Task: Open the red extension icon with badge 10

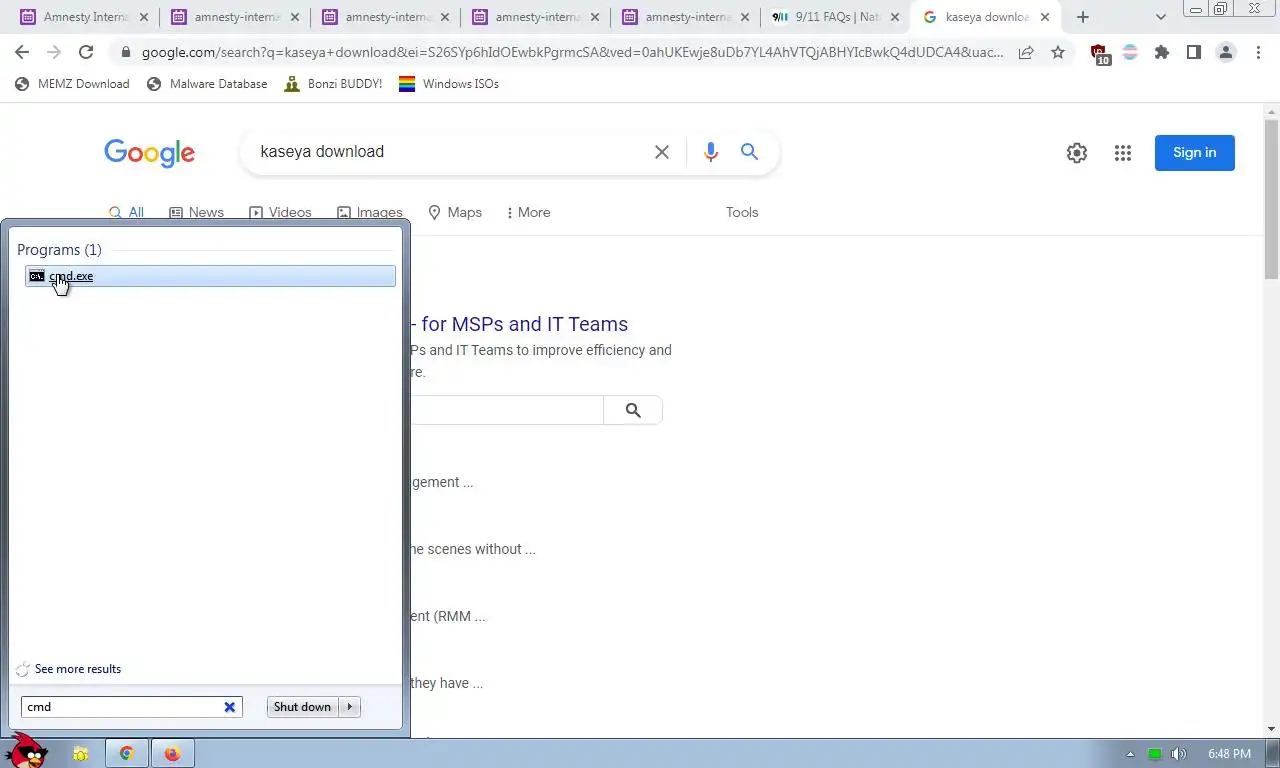Action: coord(1099,54)
